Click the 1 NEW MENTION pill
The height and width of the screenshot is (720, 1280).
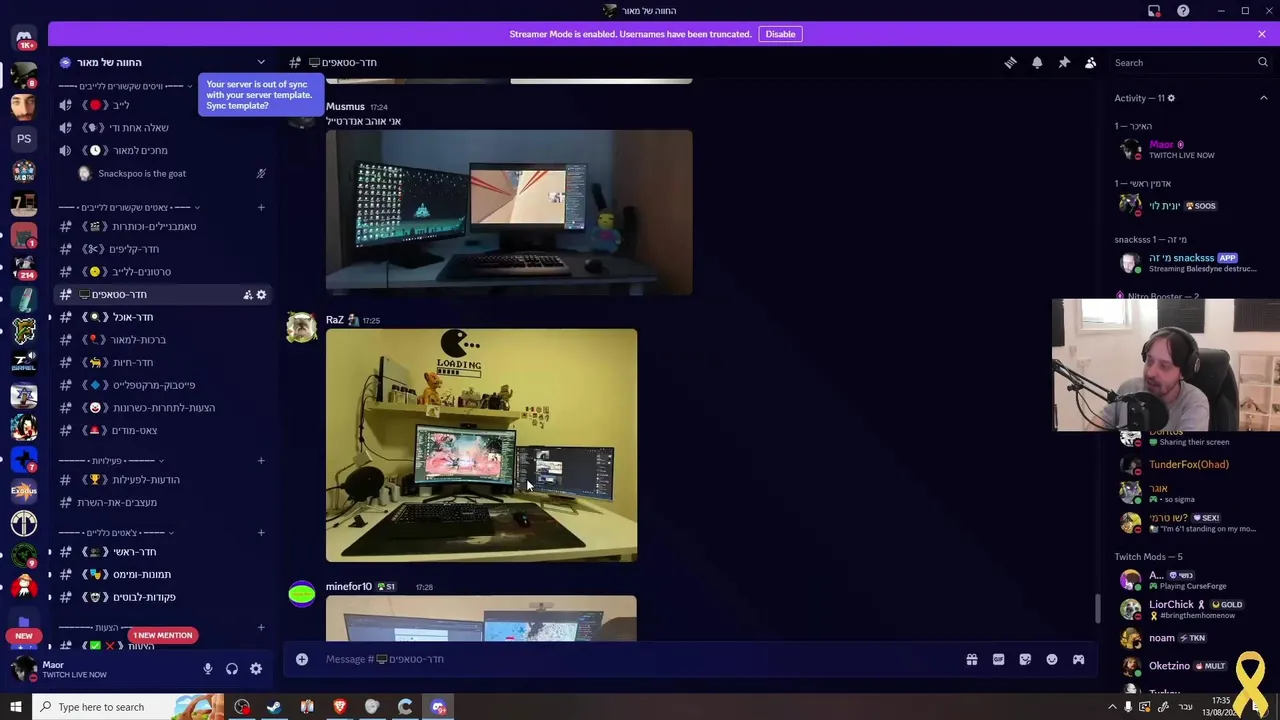click(x=162, y=635)
